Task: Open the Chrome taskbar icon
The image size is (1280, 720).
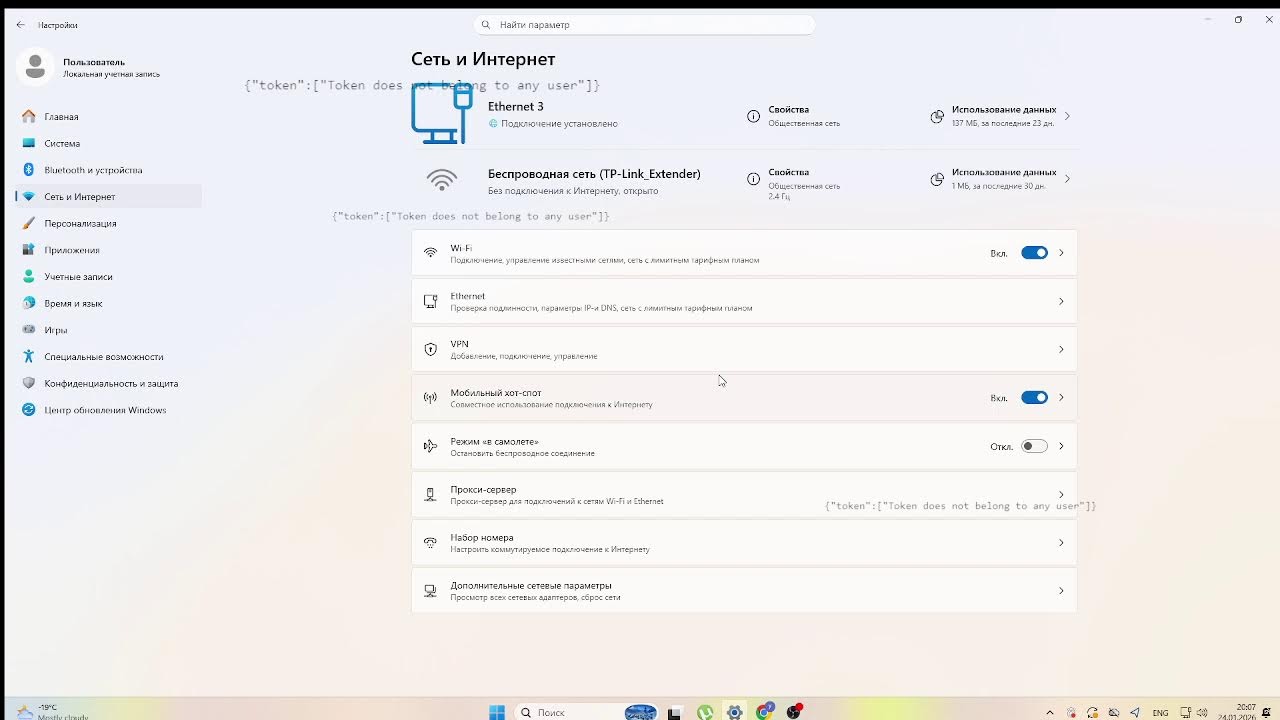Action: click(x=765, y=712)
